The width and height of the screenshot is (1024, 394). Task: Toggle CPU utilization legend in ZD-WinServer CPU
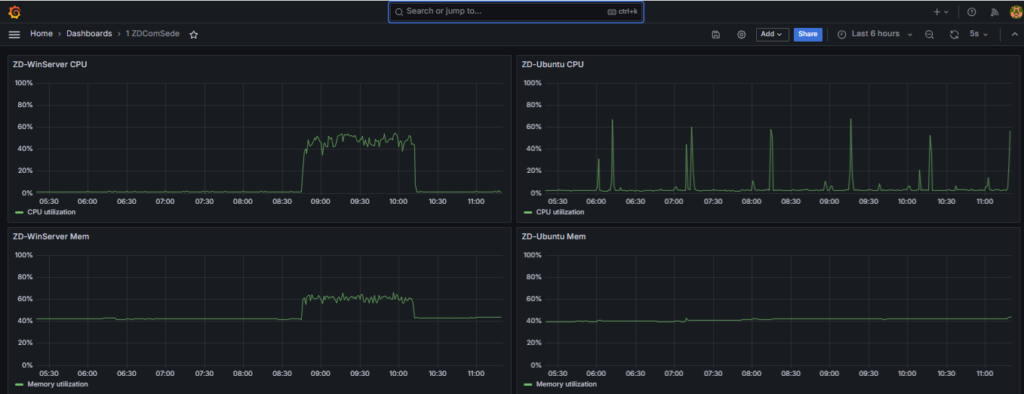point(51,212)
